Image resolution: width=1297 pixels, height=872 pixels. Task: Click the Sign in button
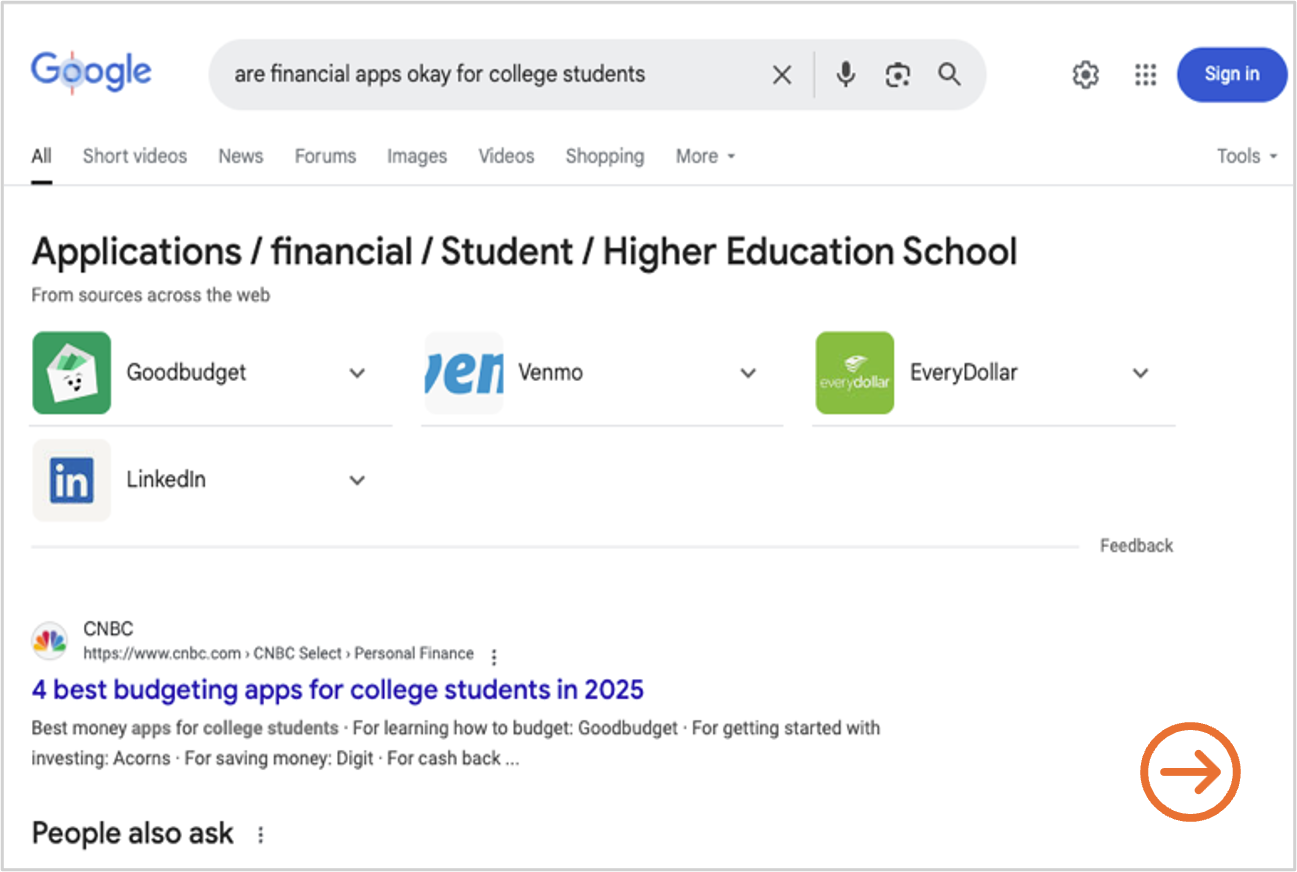[1231, 74]
